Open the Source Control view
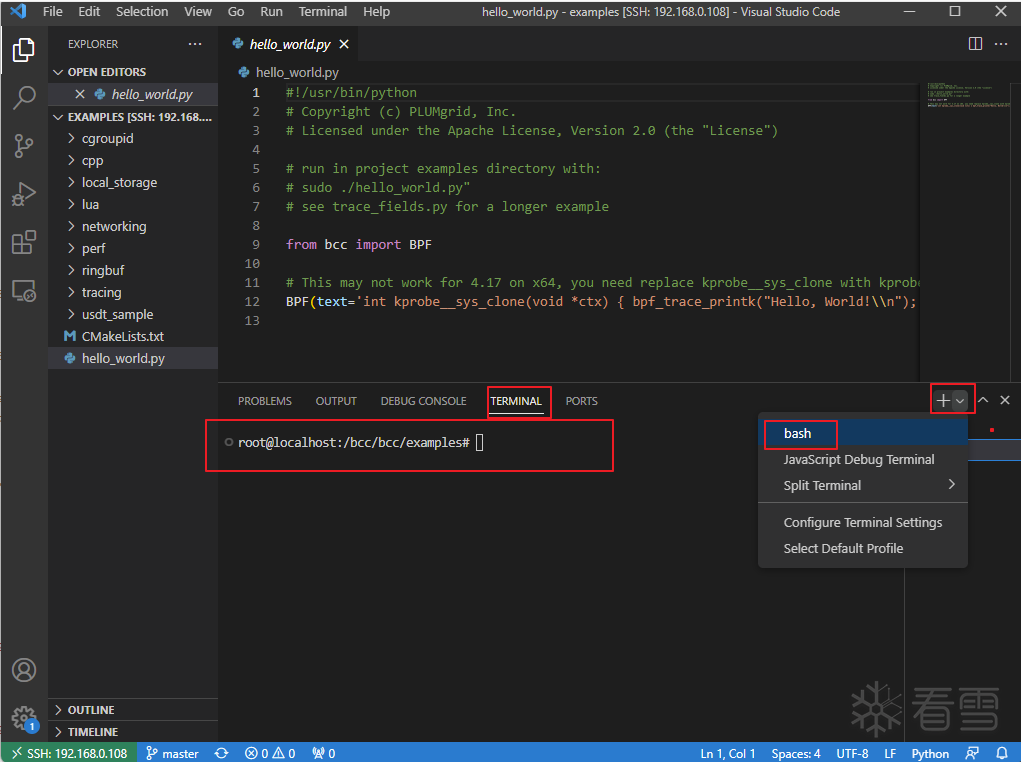This screenshot has width=1021, height=762. pos(24,146)
